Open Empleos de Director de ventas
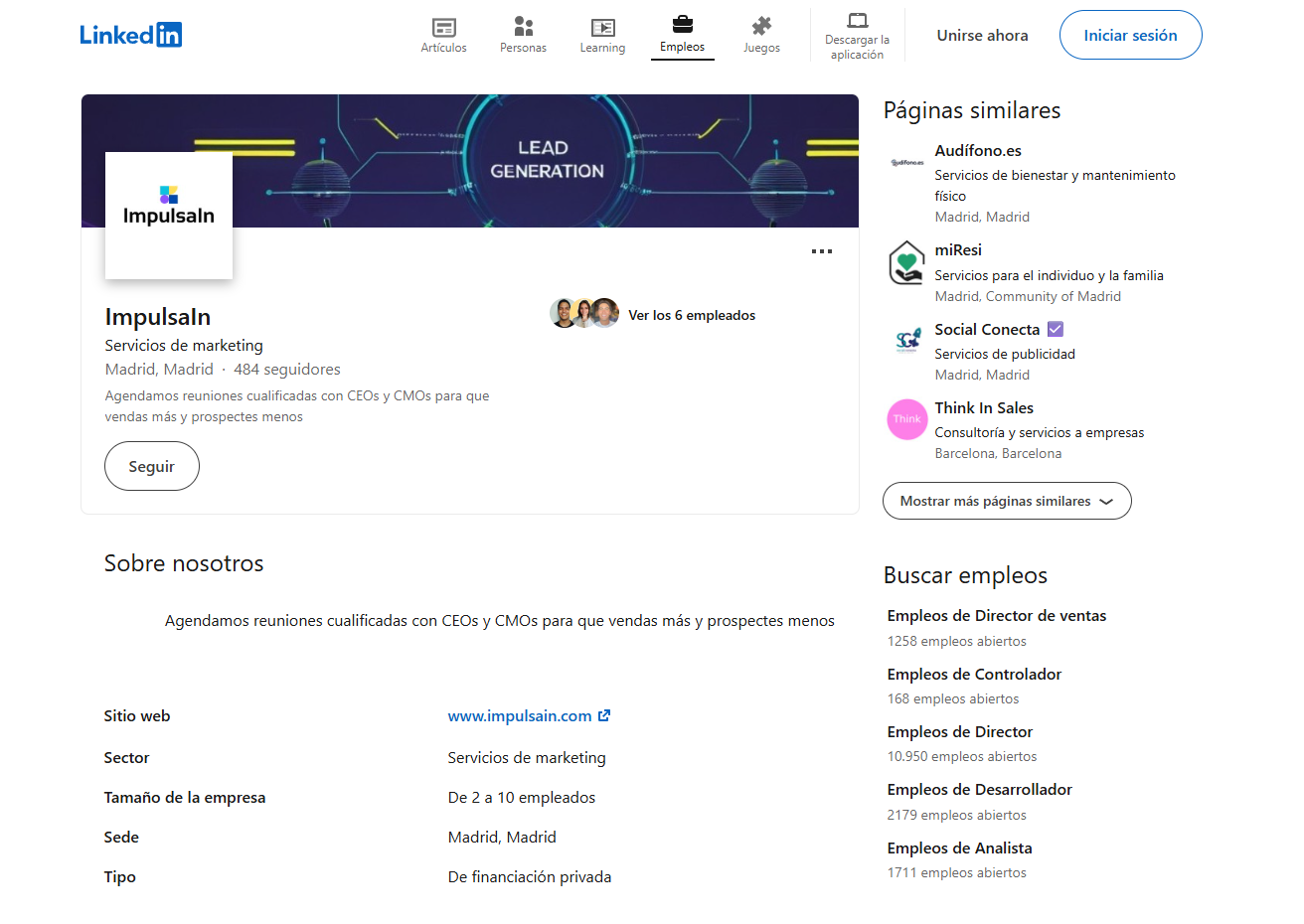The height and width of the screenshot is (924, 1304). coord(997,615)
